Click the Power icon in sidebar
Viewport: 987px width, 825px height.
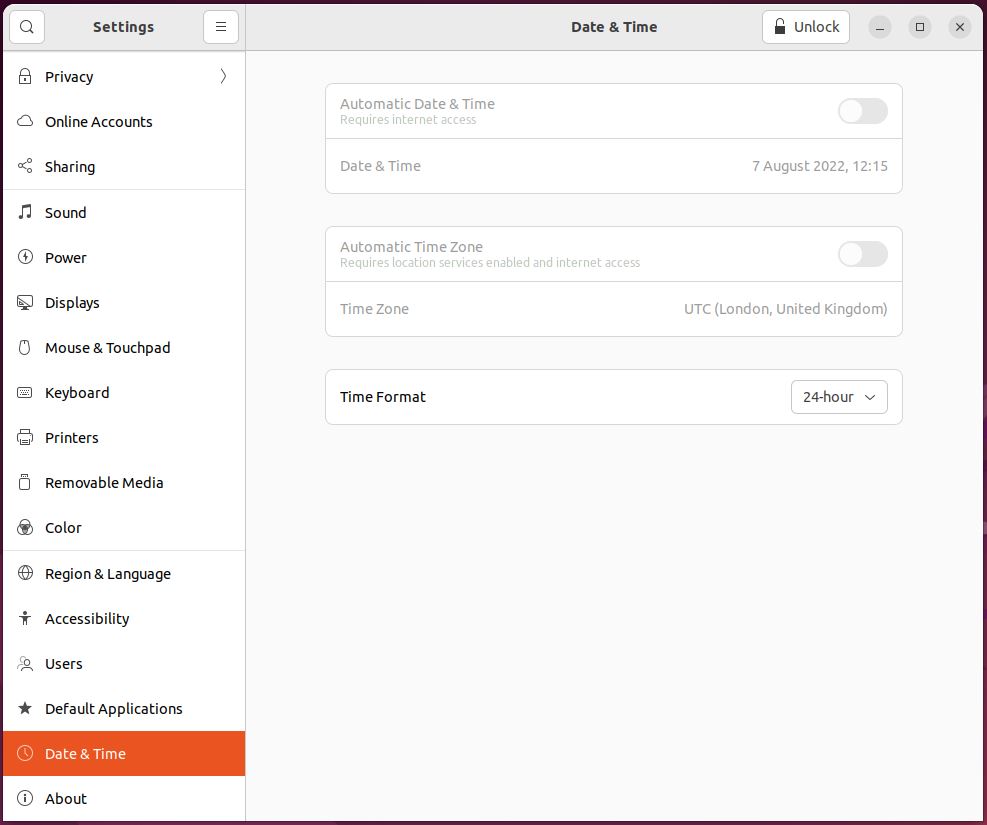(26, 257)
